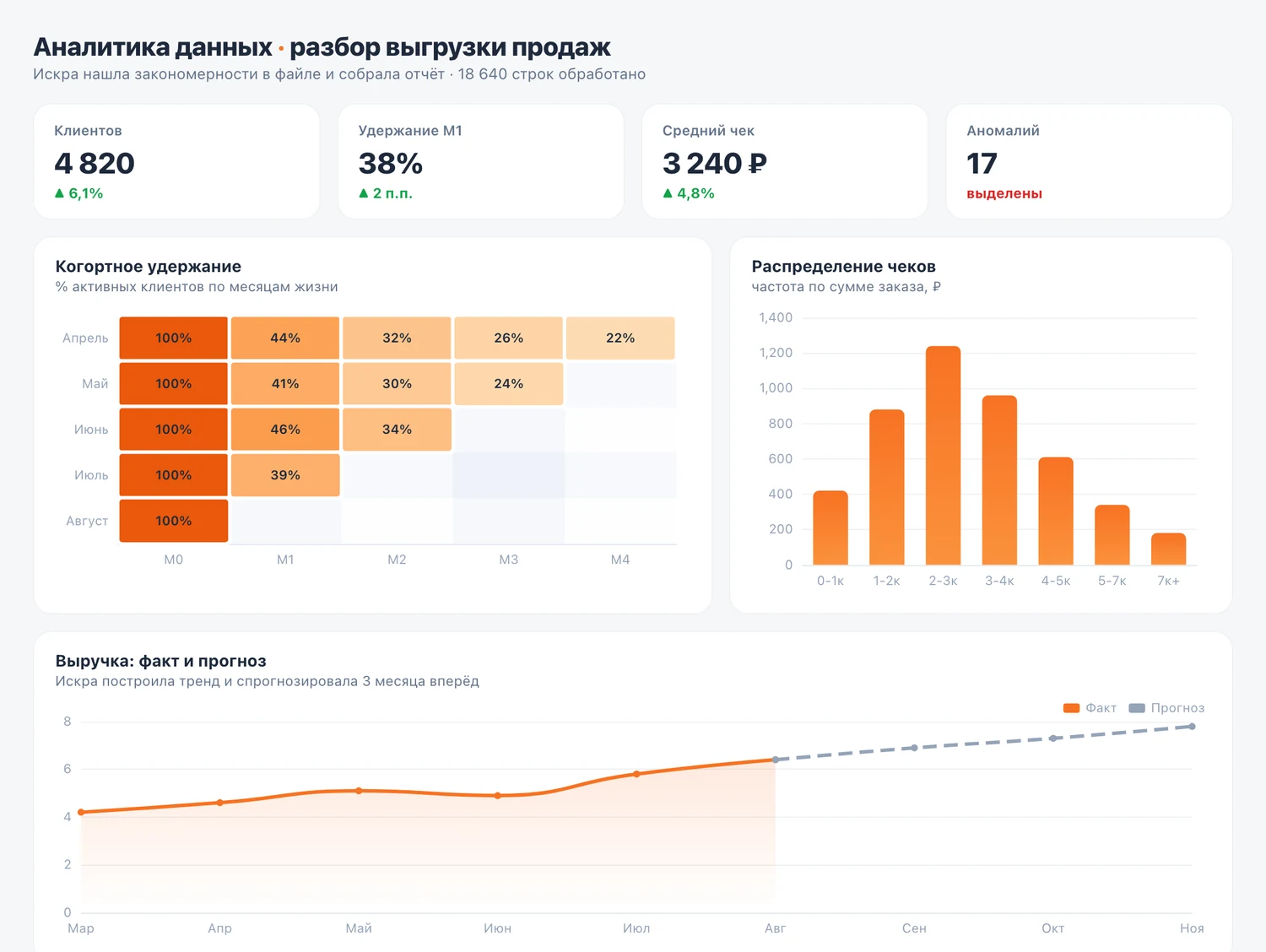The height and width of the screenshot is (952, 1266).
Task: Select the 39% cohort cell
Action: 285,475
